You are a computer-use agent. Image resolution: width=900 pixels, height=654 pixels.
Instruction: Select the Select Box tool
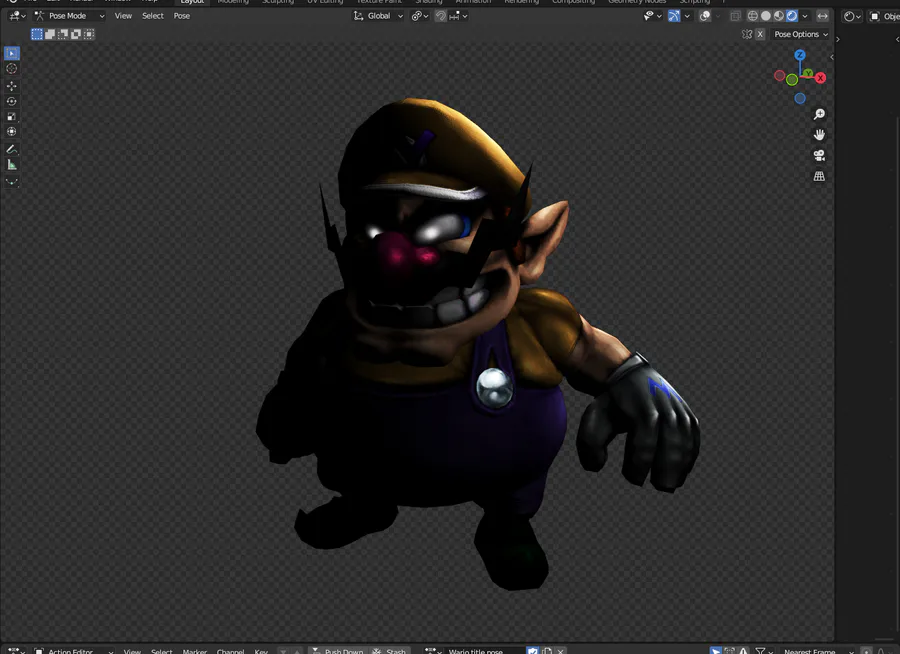11,53
